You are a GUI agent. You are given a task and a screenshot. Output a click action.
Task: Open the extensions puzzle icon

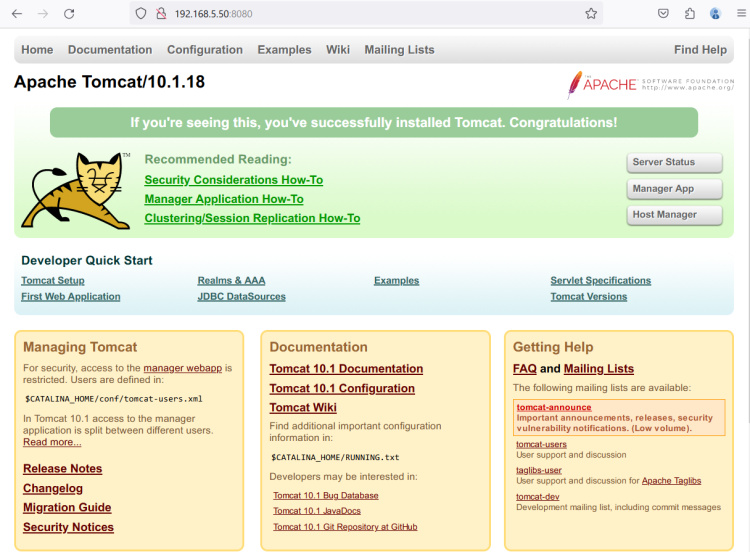[x=690, y=14]
